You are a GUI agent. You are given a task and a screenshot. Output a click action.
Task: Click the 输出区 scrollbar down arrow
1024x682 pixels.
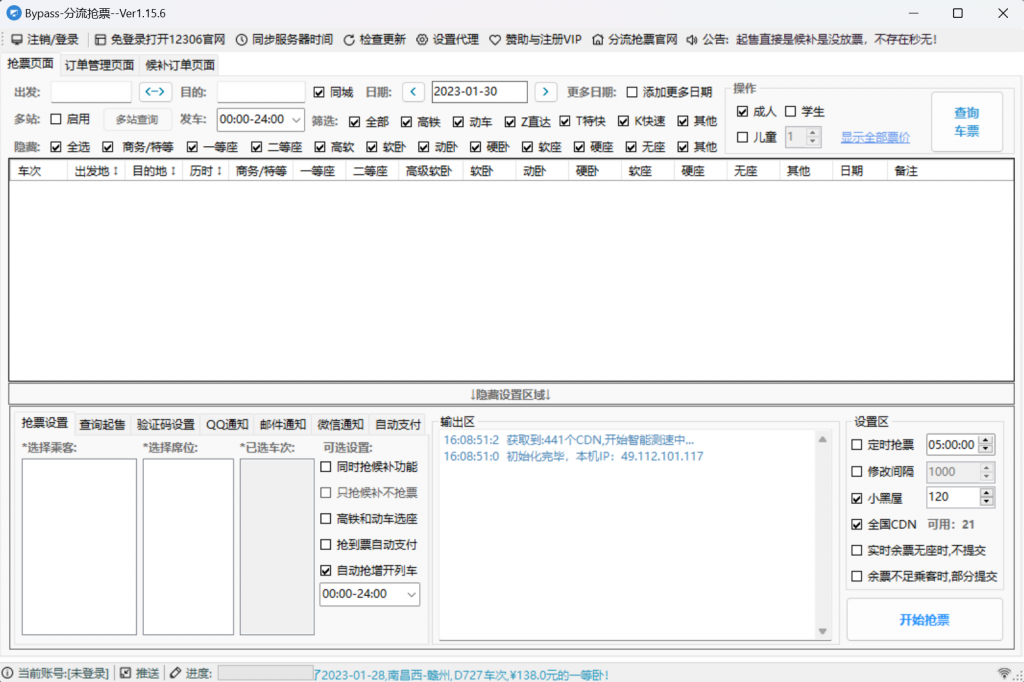823,631
